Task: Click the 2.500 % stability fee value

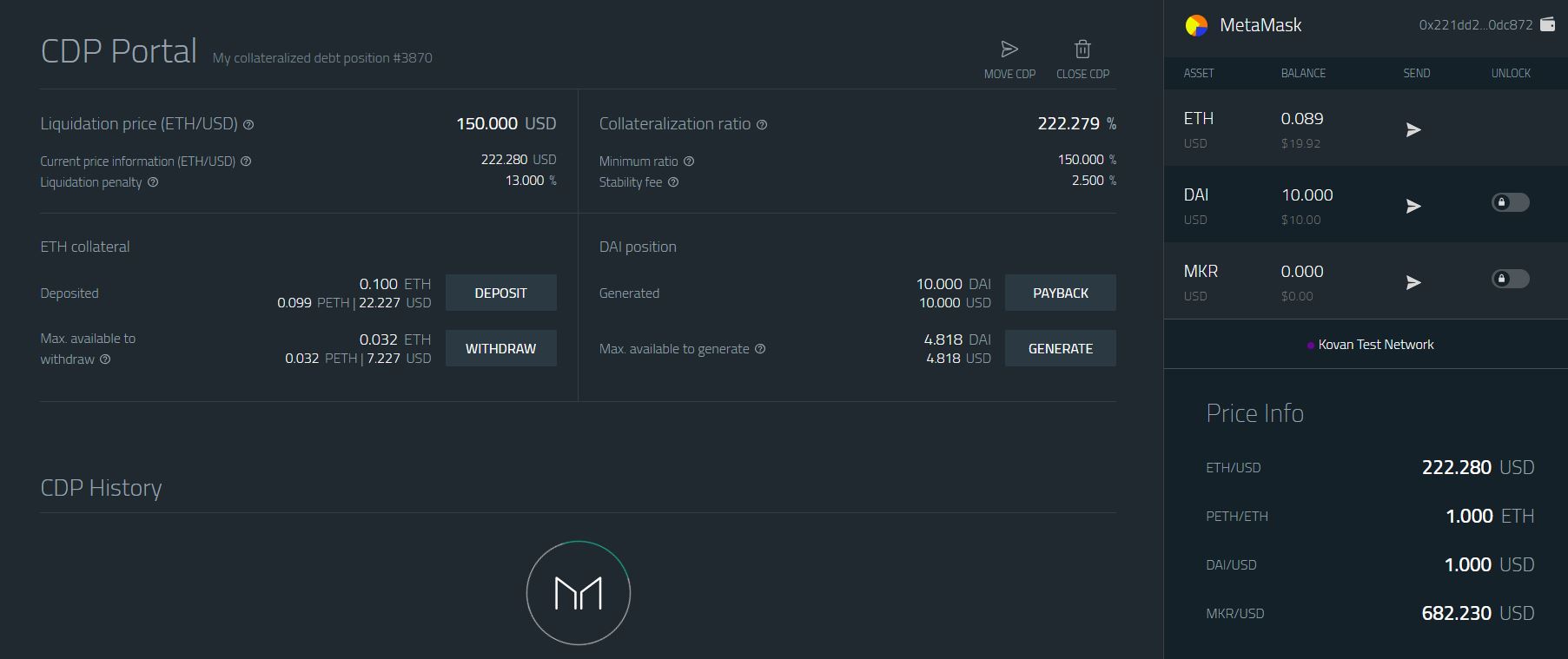Action: tap(1094, 181)
